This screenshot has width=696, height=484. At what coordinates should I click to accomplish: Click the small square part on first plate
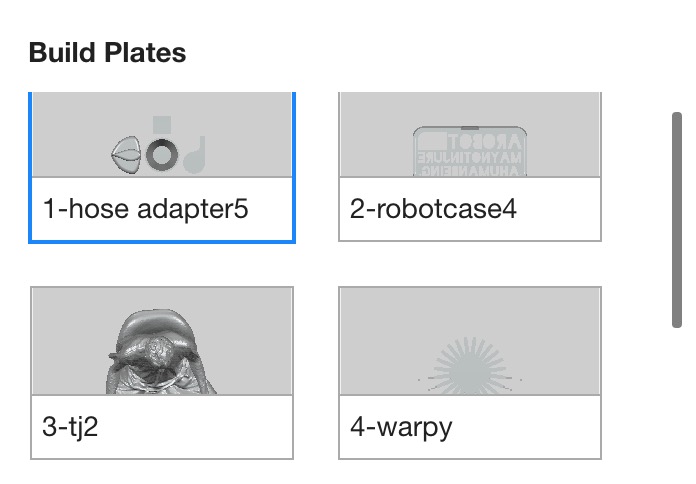click(x=162, y=126)
